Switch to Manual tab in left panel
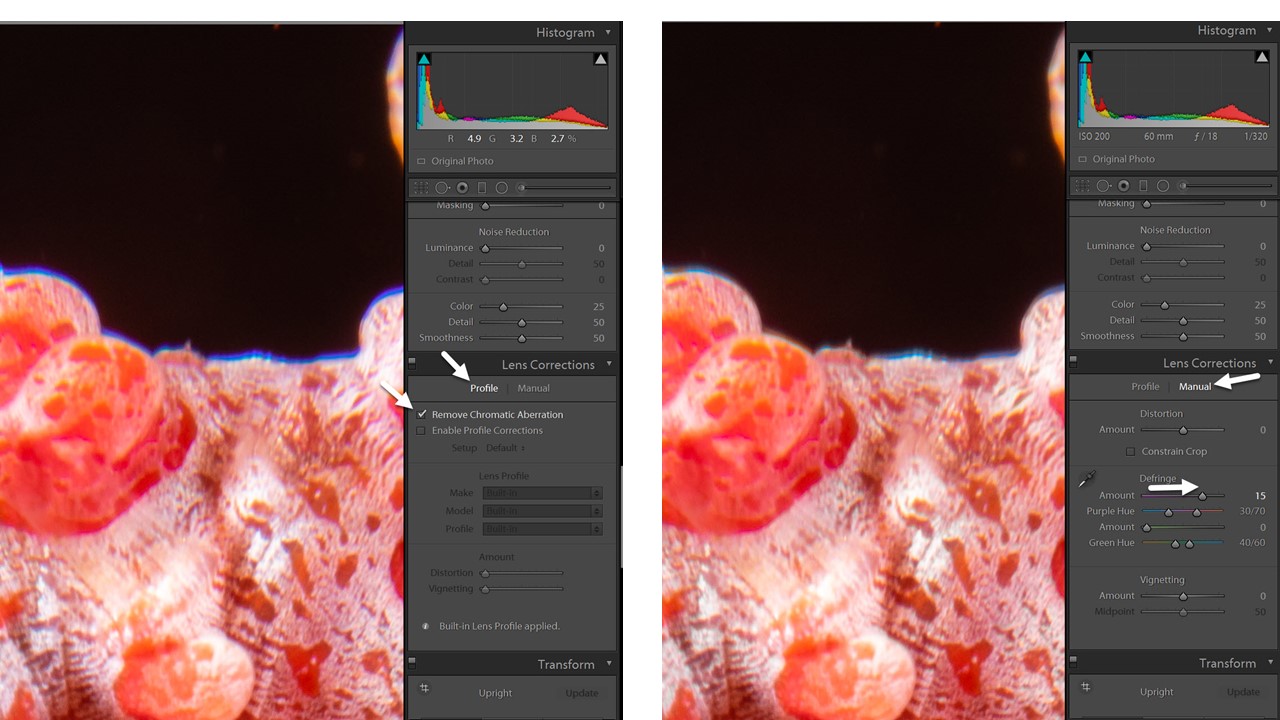This screenshot has height=720, width=1280. 533,388
